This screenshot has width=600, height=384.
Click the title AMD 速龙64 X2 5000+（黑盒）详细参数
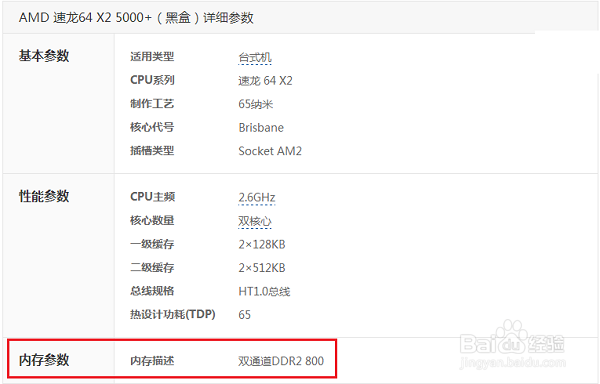136,18
